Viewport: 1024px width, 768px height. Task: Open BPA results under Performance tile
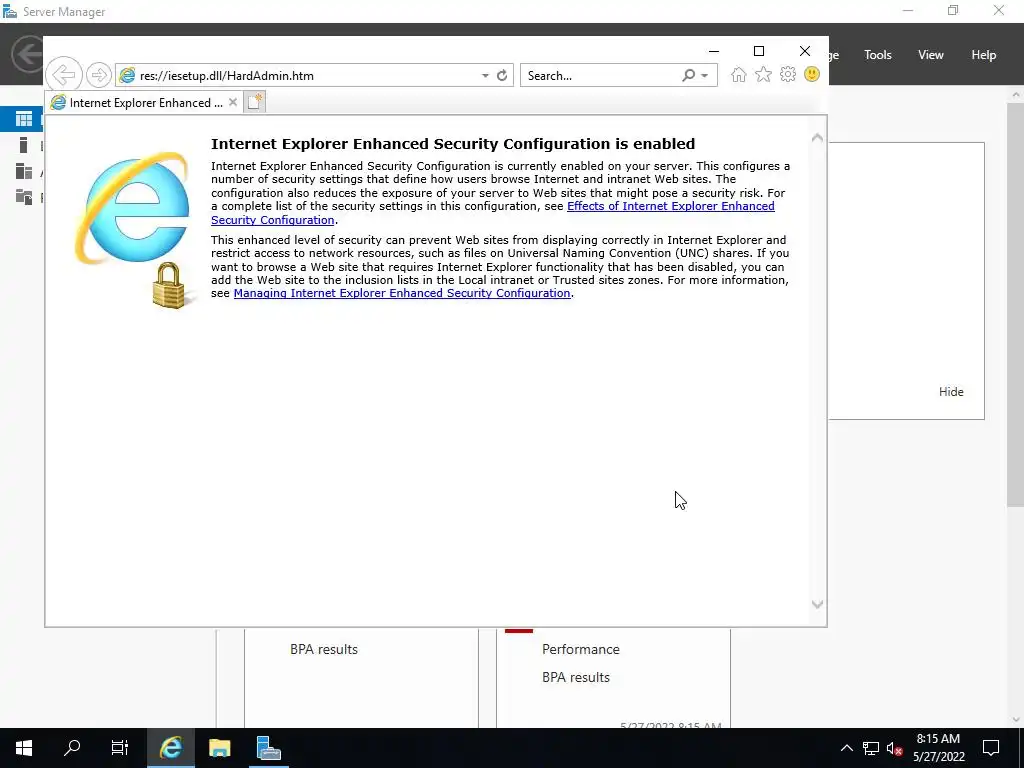click(x=576, y=677)
